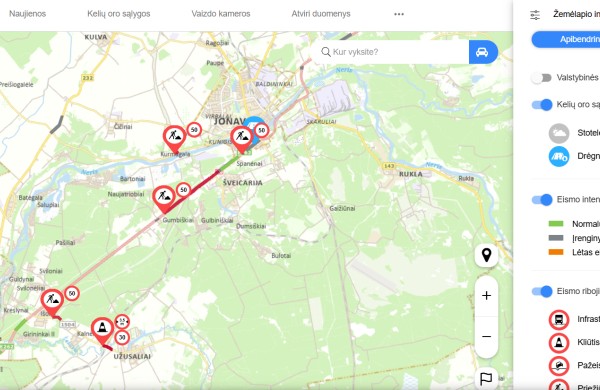Click blue weather station marker at Jonava
The height and width of the screenshot is (390, 600).
253,121
